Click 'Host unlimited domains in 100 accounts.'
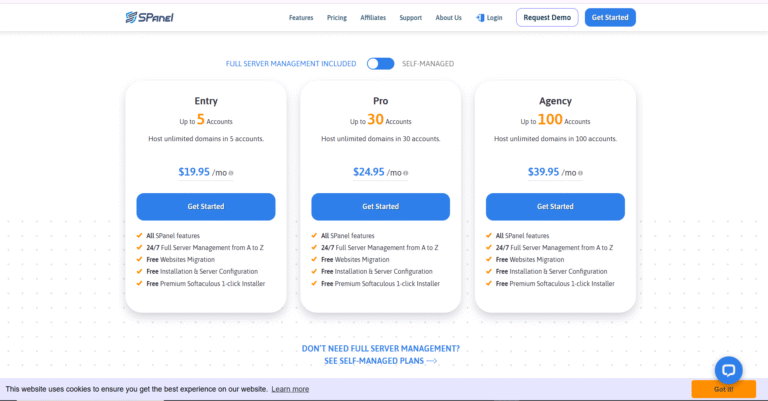 click(555, 139)
